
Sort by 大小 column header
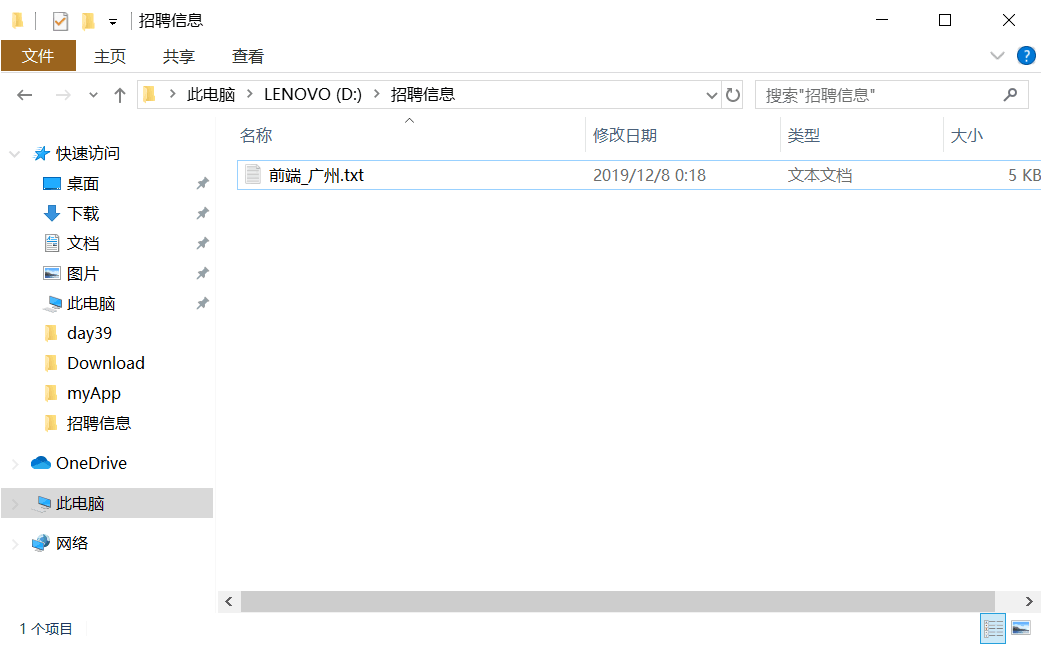coord(966,136)
